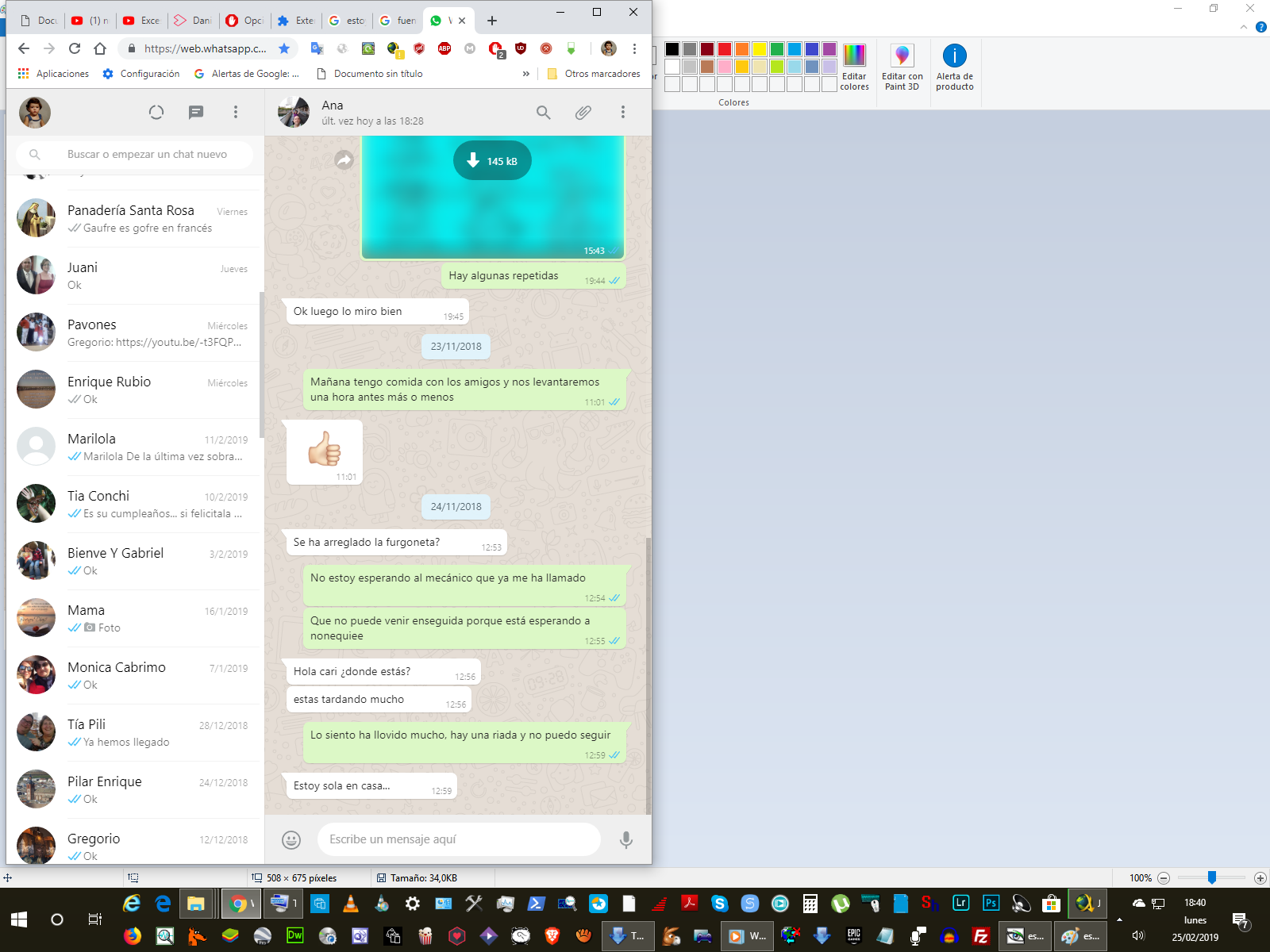Search inside the Ana conversation
The width and height of the screenshot is (1270, 952).
pyautogui.click(x=543, y=113)
